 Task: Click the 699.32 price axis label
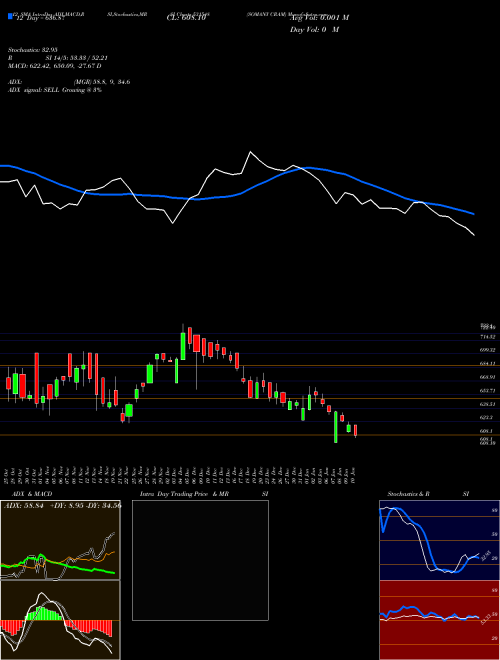point(487,350)
